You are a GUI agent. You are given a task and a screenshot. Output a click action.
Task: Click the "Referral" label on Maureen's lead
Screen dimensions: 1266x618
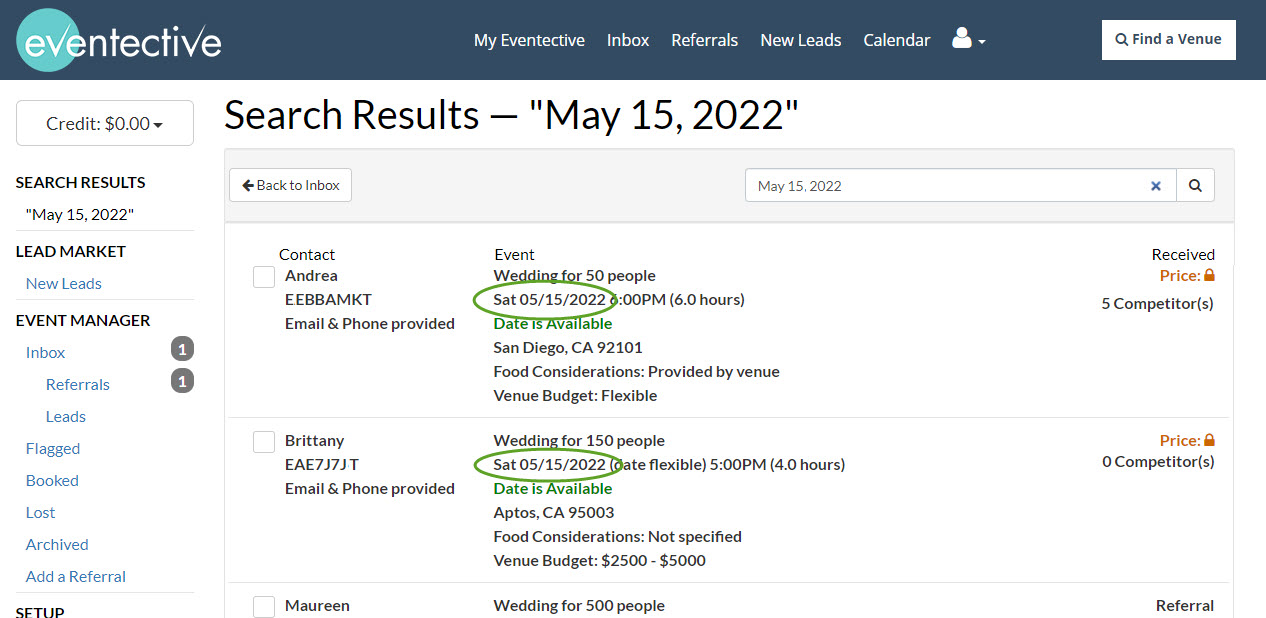[1185, 606]
